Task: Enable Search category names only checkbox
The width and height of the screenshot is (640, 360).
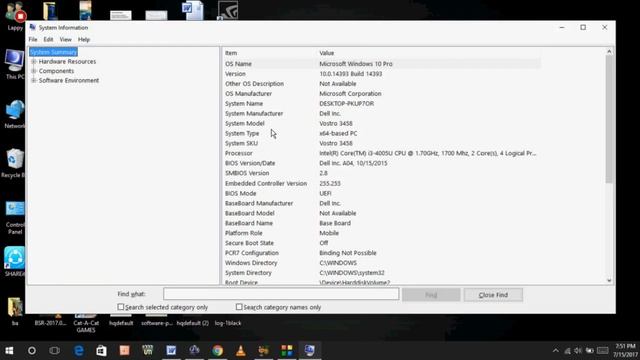Action: 239,307
